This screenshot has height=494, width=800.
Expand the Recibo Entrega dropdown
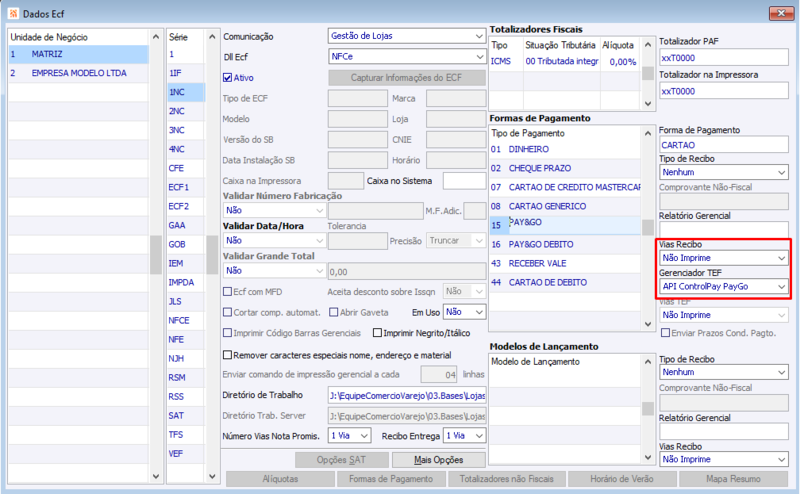[464, 436]
